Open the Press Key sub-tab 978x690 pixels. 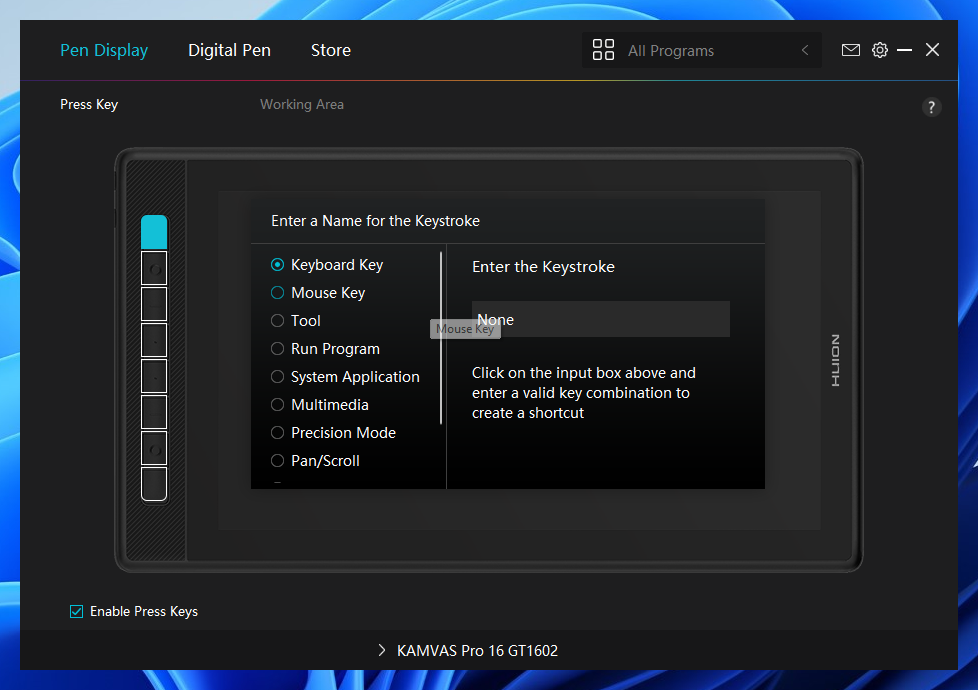pyautogui.click(x=89, y=104)
